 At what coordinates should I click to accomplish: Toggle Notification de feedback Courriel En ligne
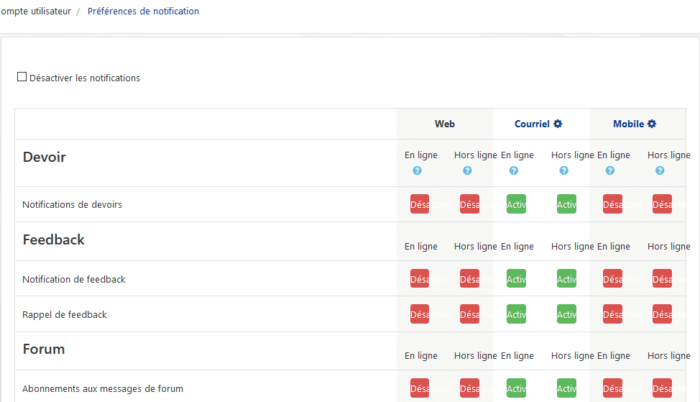click(516, 279)
